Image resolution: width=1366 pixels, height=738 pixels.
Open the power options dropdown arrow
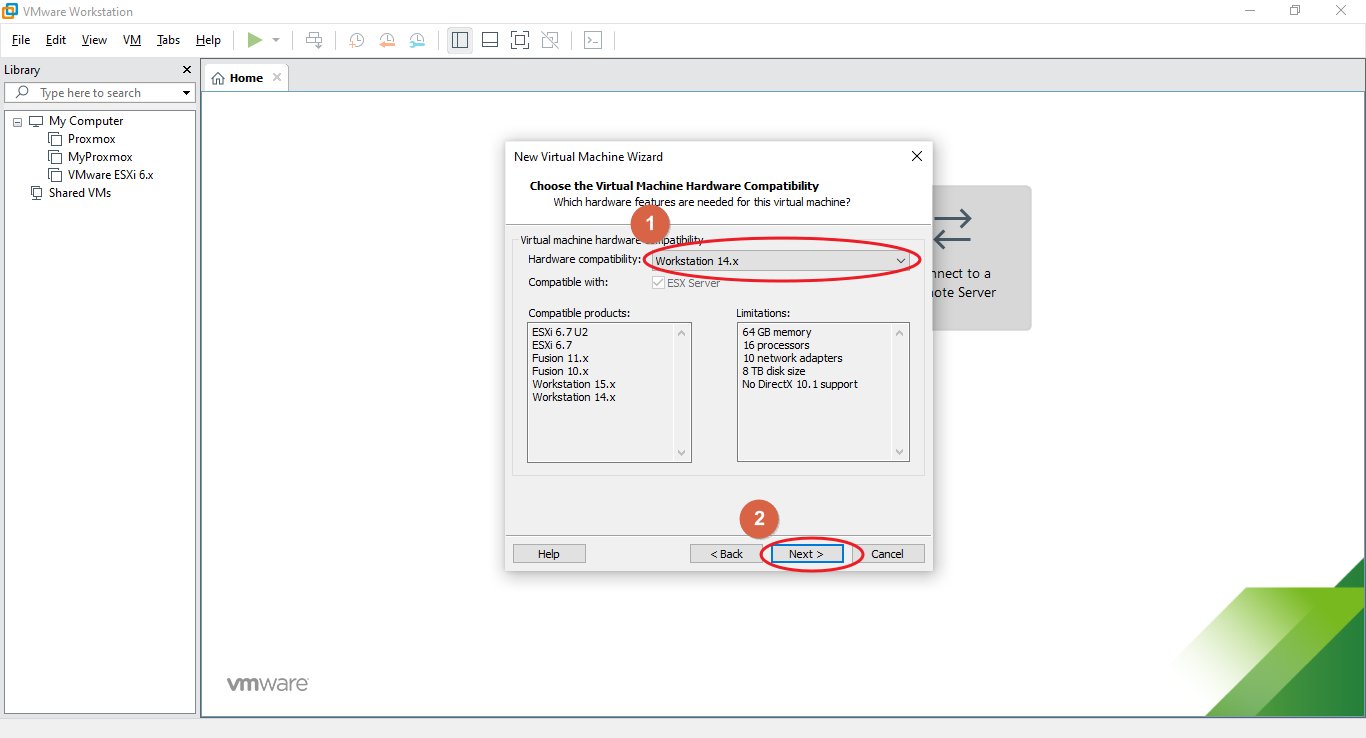(276, 40)
